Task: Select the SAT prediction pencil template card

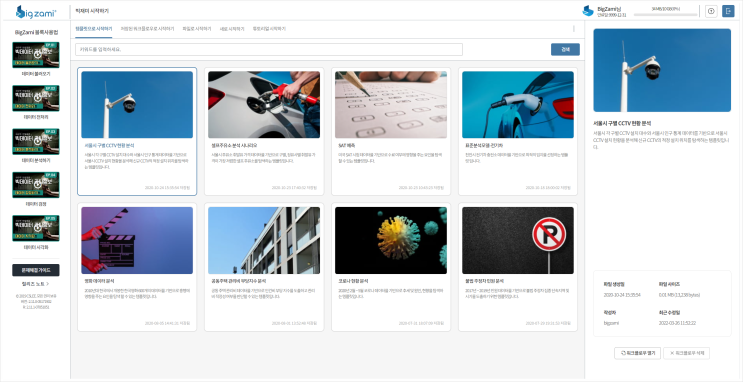Action: click(x=391, y=131)
